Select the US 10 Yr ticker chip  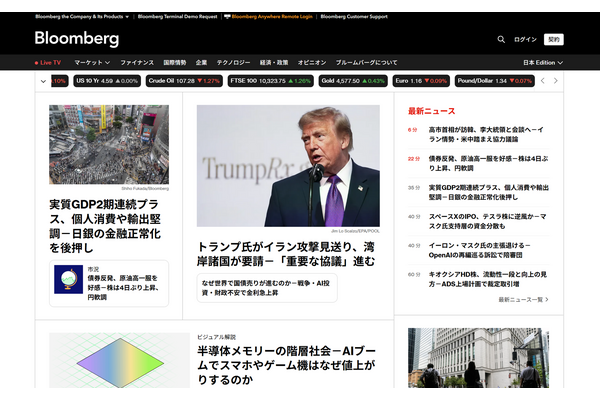[x=107, y=81]
